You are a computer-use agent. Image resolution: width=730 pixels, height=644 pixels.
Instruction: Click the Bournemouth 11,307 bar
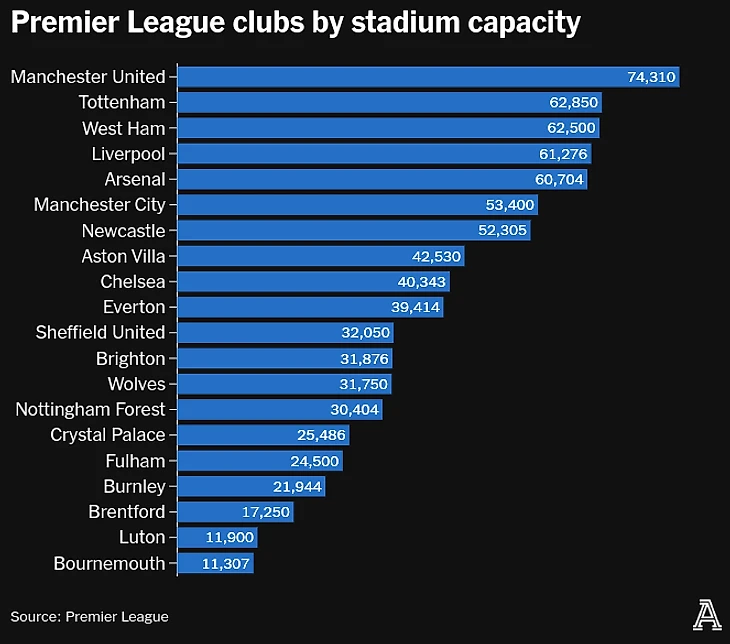215,563
